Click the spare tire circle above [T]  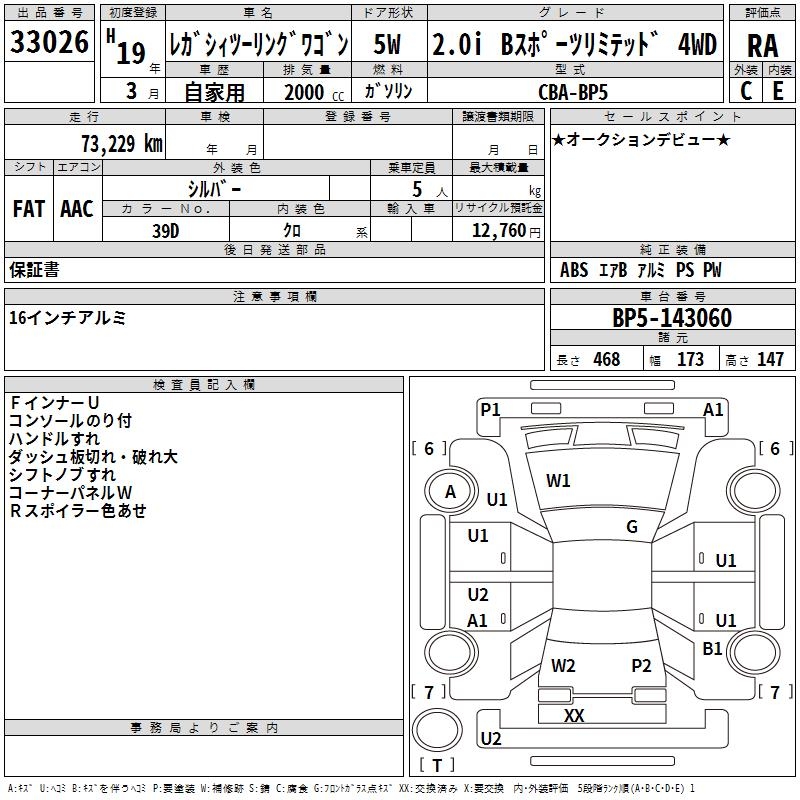click(437, 730)
